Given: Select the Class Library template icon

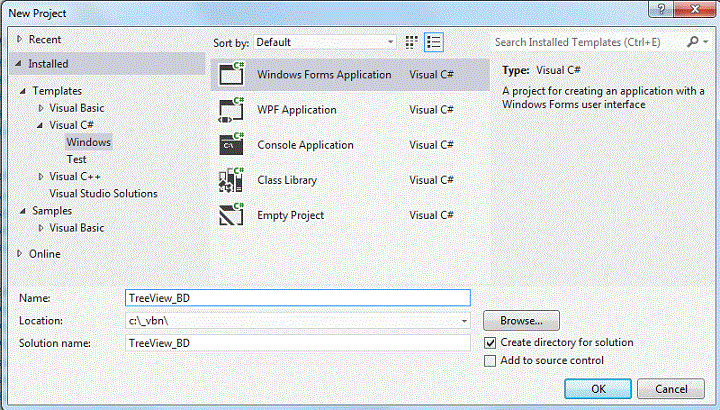Looking at the screenshot, I should point(232,180).
